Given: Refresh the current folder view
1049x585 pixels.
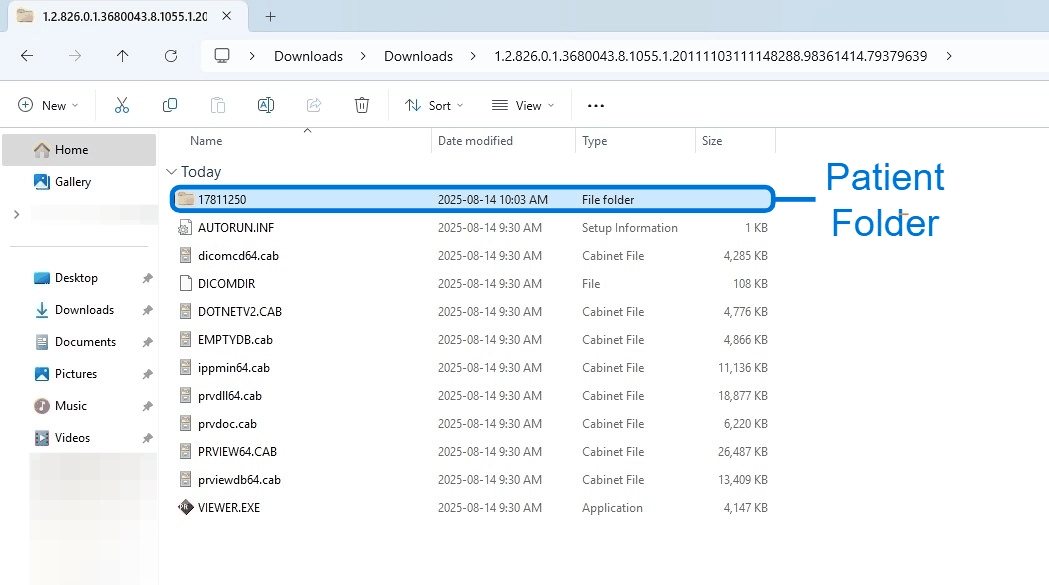Looking at the screenshot, I should point(171,56).
